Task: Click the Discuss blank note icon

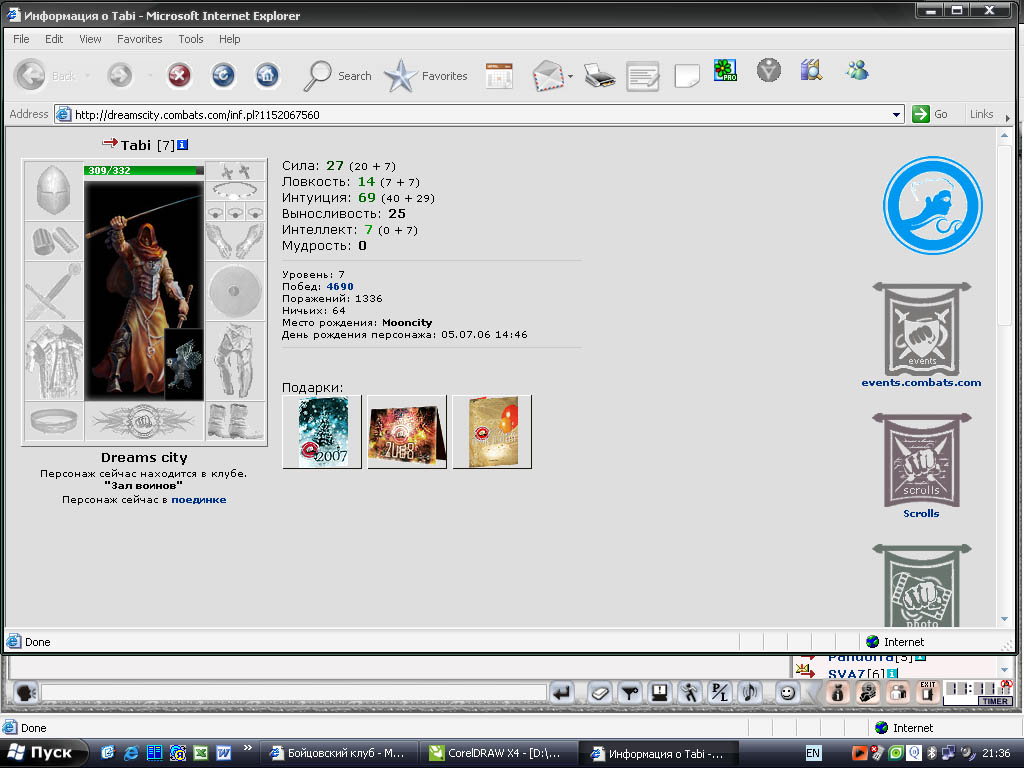Action: (686, 76)
